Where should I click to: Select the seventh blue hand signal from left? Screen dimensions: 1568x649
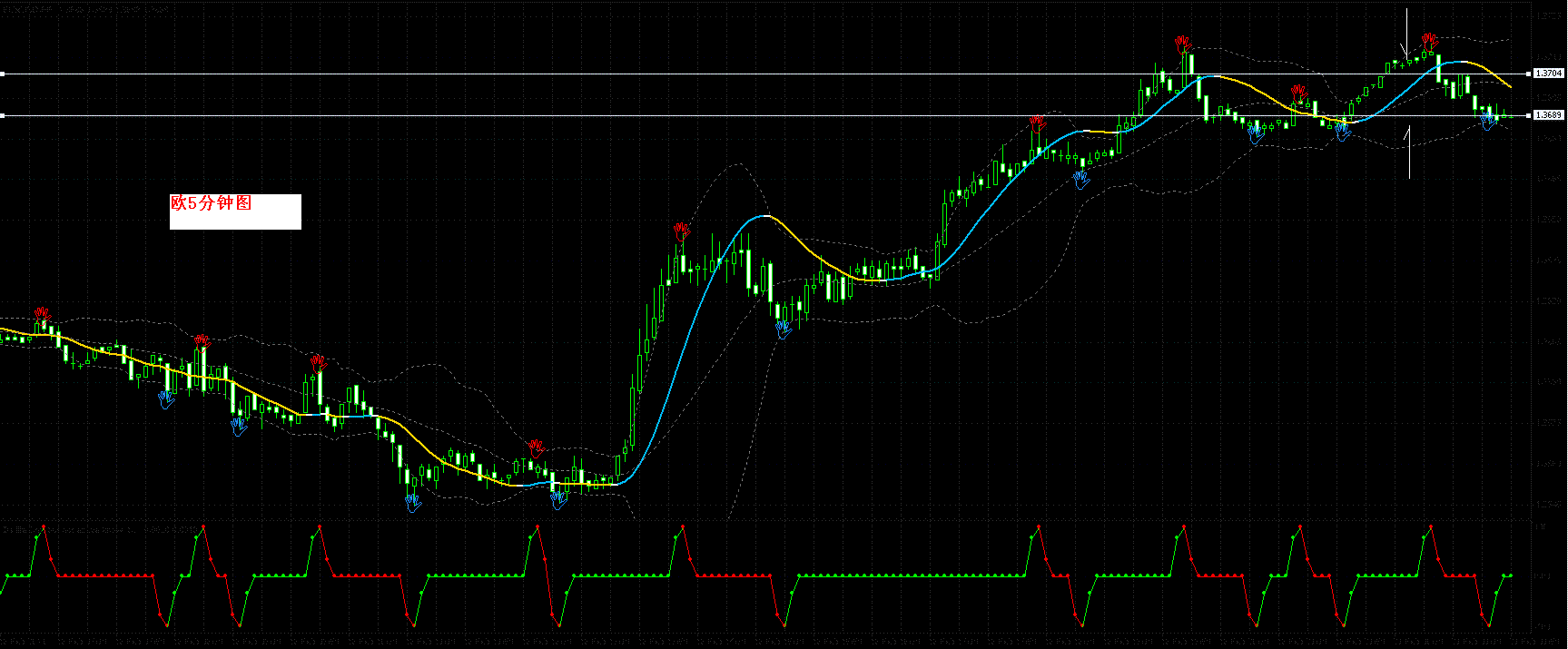[1256, 135]
